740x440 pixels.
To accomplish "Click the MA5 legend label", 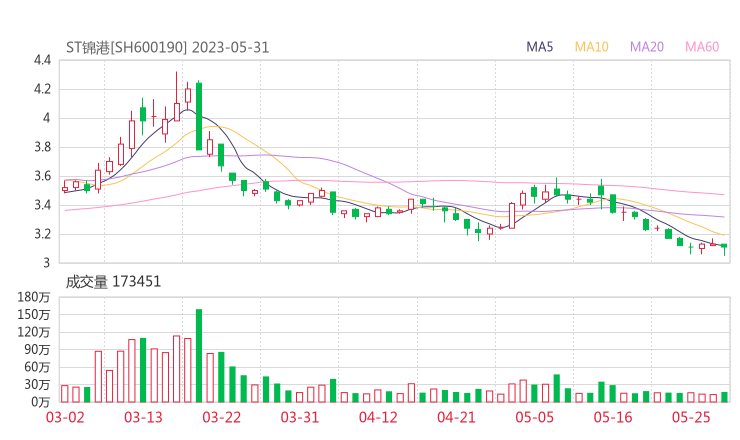I will click(539, 47).
